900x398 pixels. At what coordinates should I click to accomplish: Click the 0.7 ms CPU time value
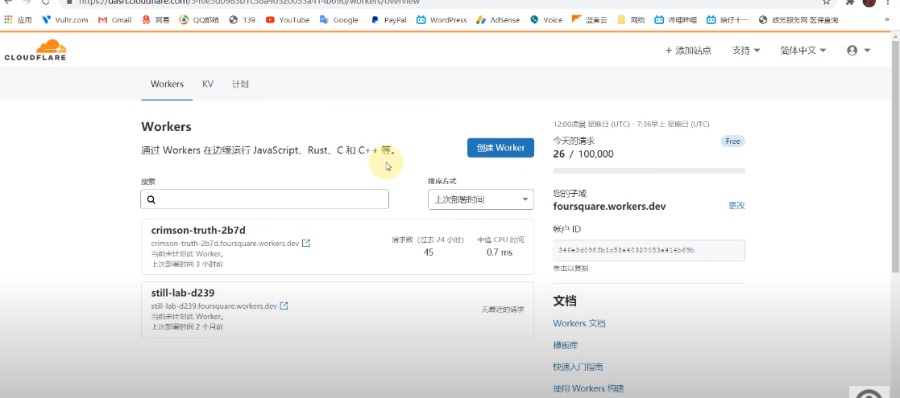click(499, 252)
